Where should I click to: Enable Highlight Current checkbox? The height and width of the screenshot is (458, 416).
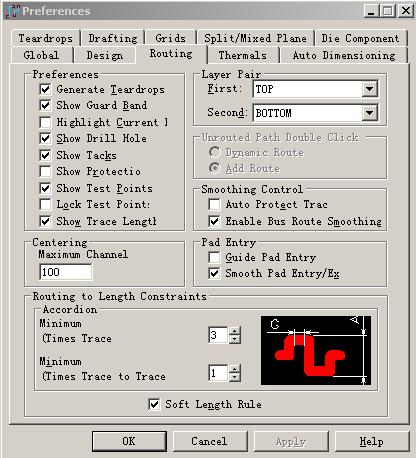click(x=45, y=122)
